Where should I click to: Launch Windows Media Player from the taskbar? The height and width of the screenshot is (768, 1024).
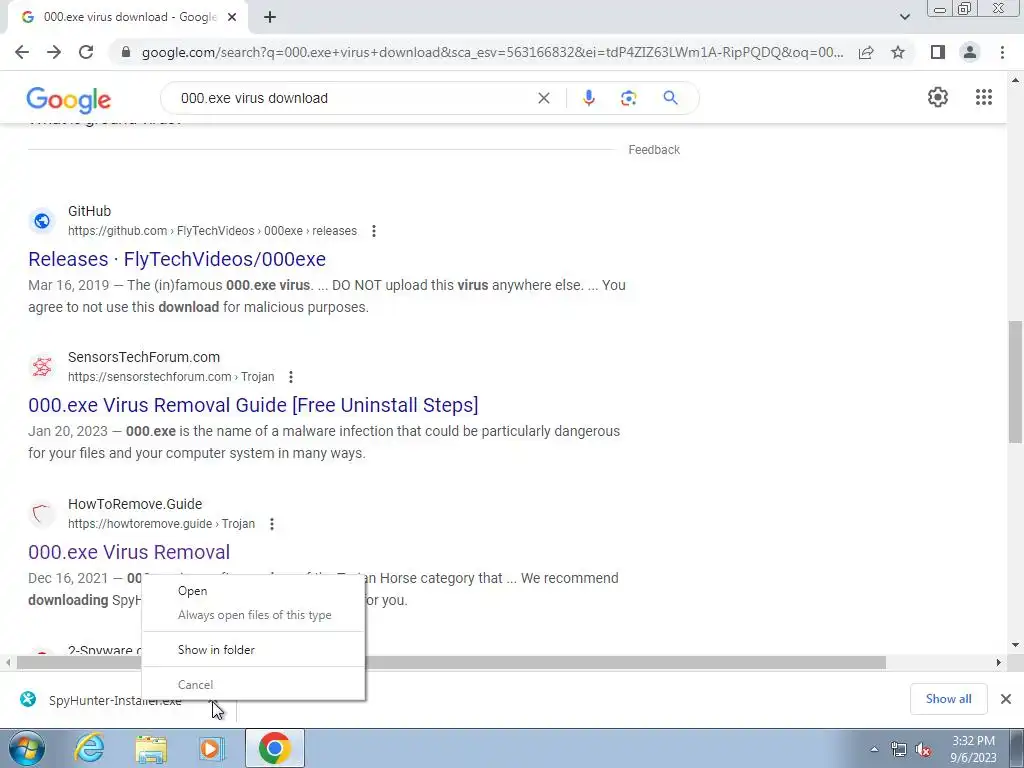(x=212, y=748)
